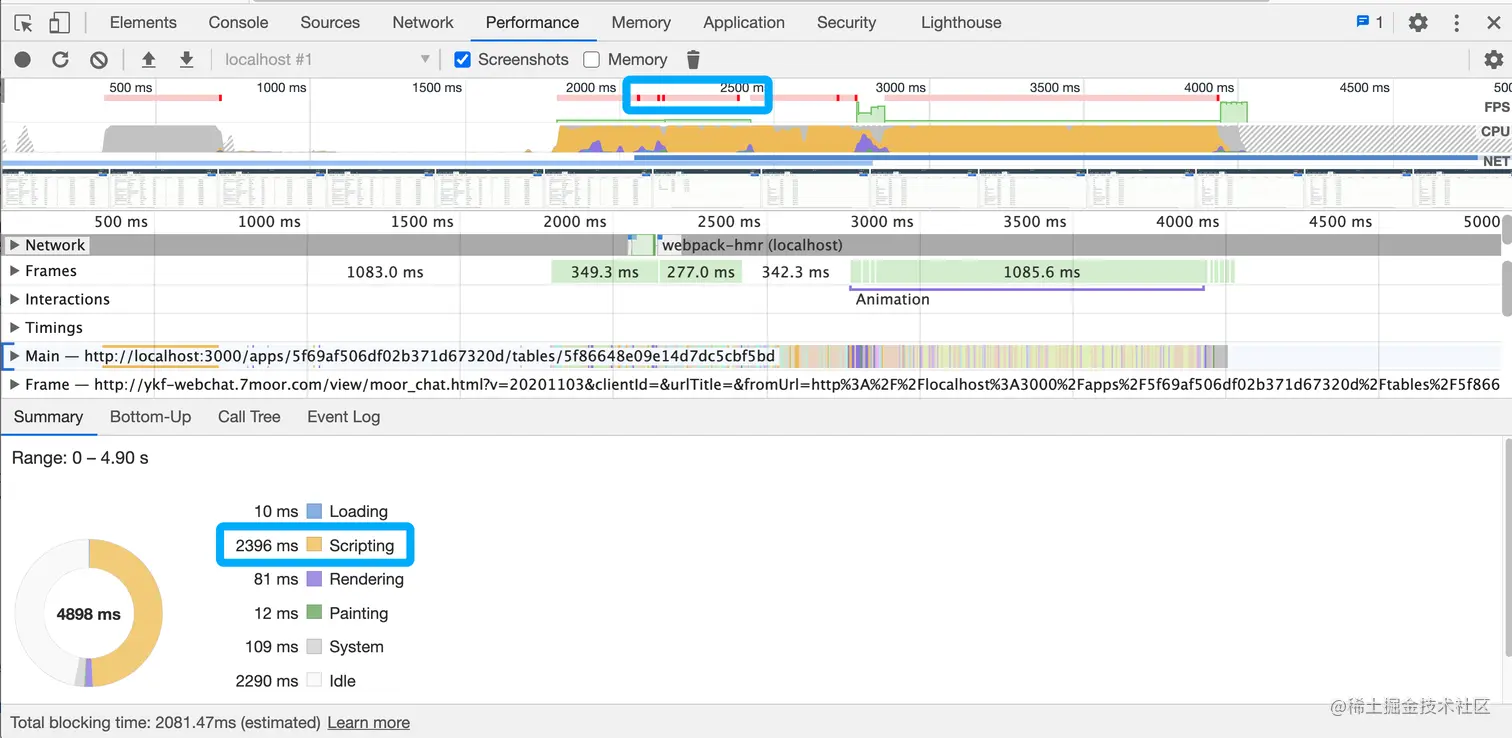Save the profile with the download arrow
The image size is (1512, 738).
186,60
